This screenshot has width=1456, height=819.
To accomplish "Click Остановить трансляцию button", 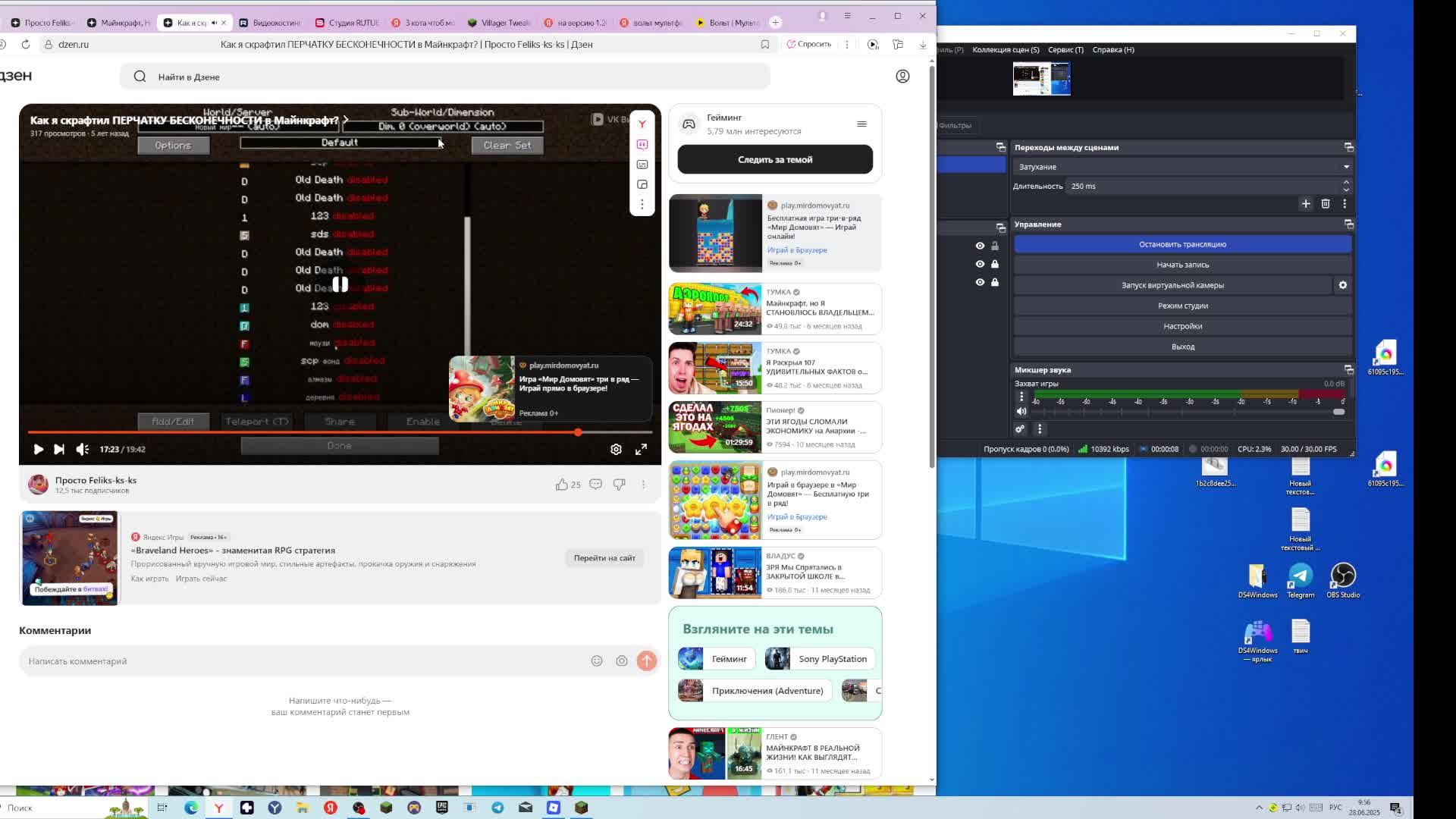I will [x=1182, y=244].
